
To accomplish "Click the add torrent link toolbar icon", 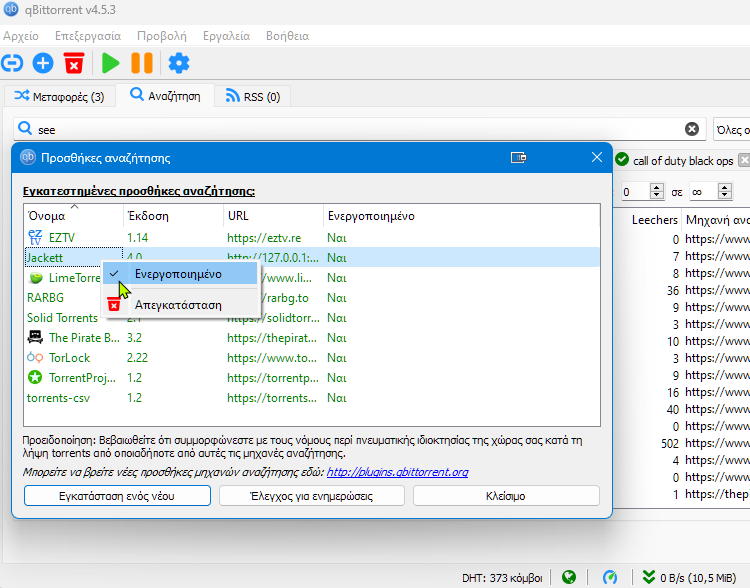I will tap(12, 63).
